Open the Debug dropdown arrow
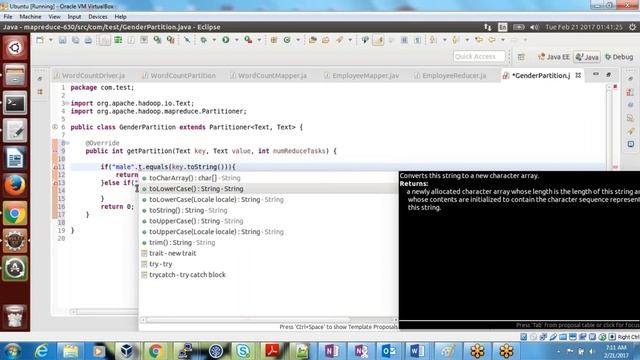Image resolution: width=640 pixels, height=360 pixels. click(x=214, y=40)
